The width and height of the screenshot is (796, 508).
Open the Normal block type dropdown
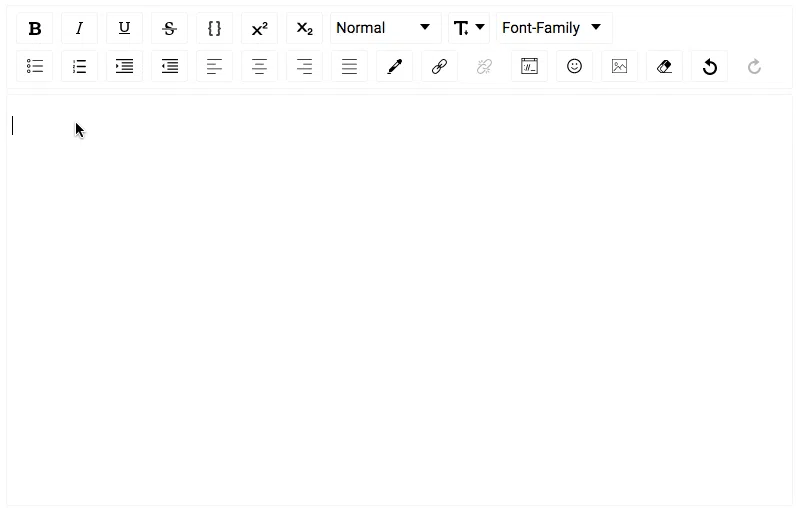[386, 28]
